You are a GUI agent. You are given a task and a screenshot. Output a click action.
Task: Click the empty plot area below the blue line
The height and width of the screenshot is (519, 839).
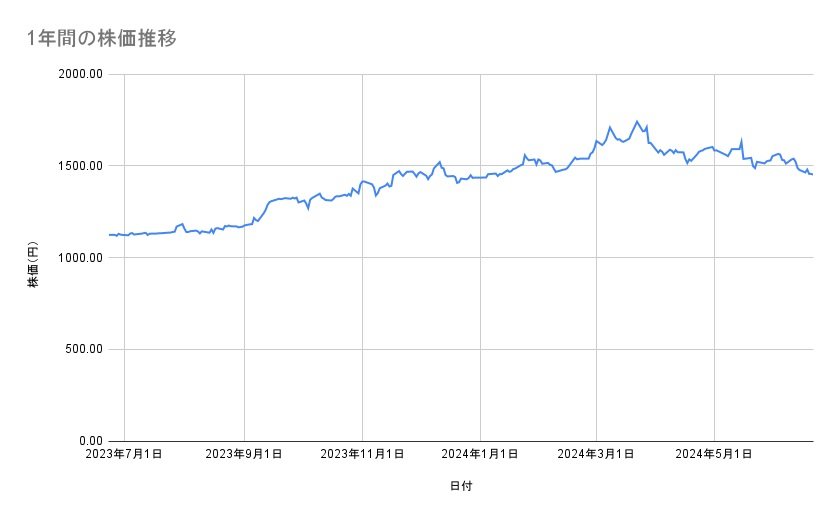[x=460, y=350]
